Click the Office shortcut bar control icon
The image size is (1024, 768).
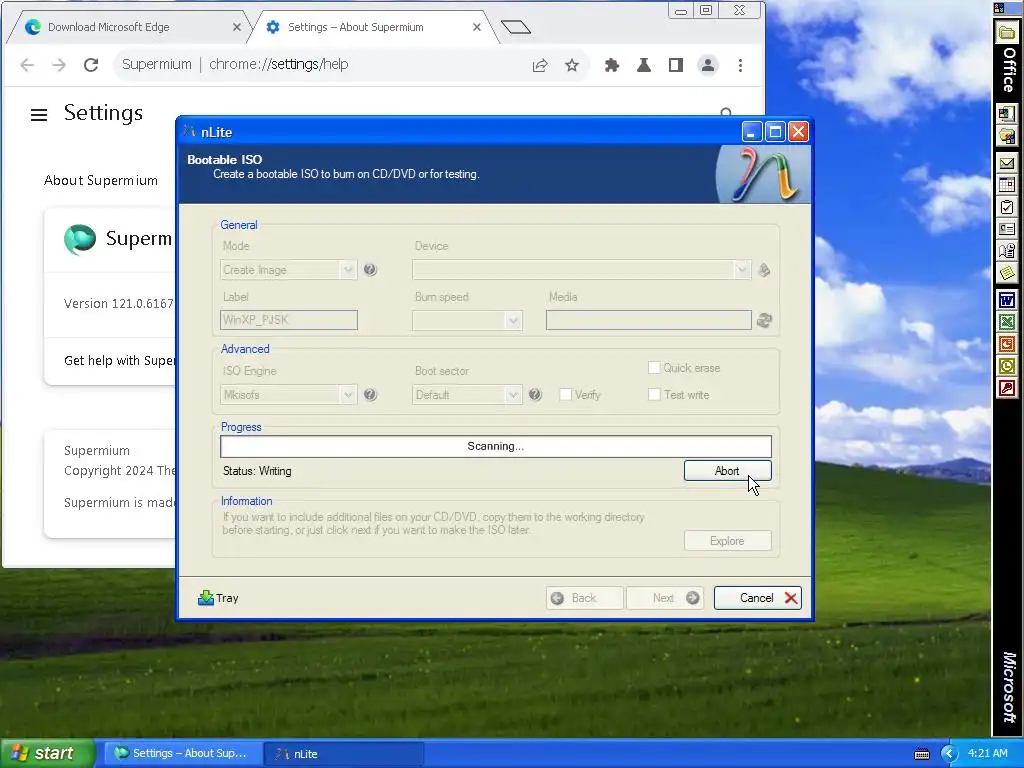pos(999,8)
